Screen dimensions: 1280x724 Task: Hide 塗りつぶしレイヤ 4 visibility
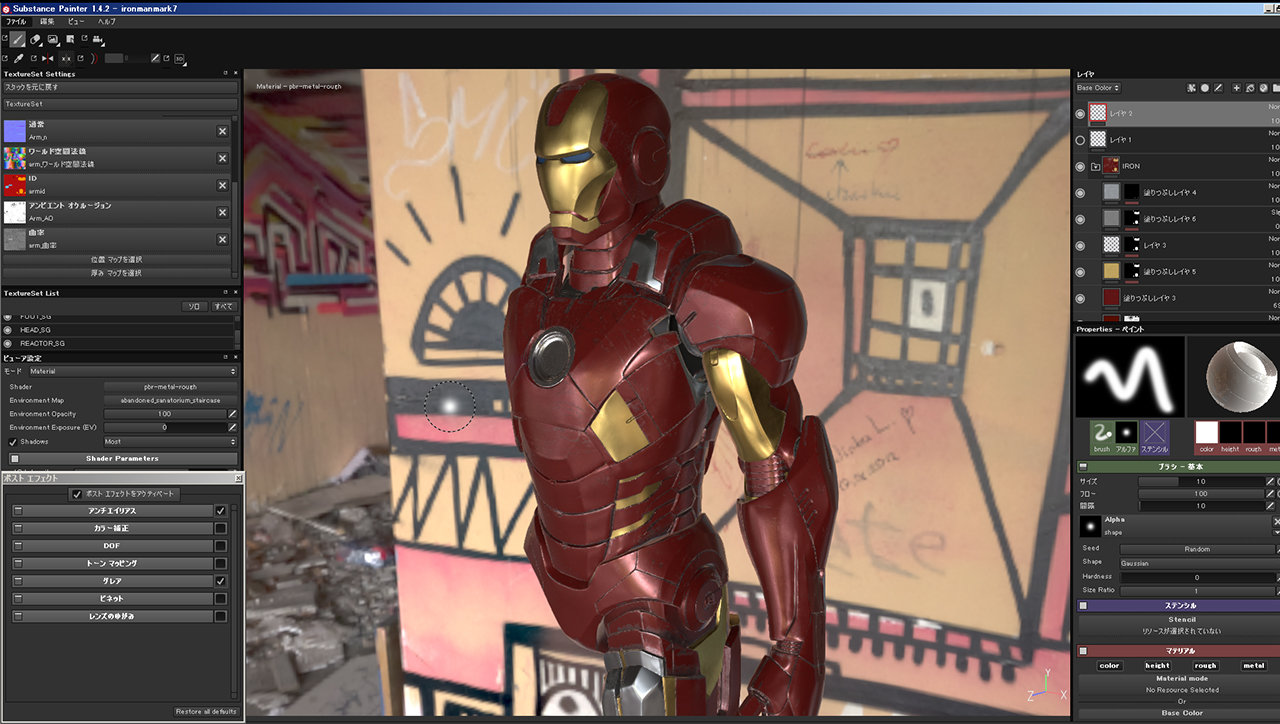point(1080,192)
